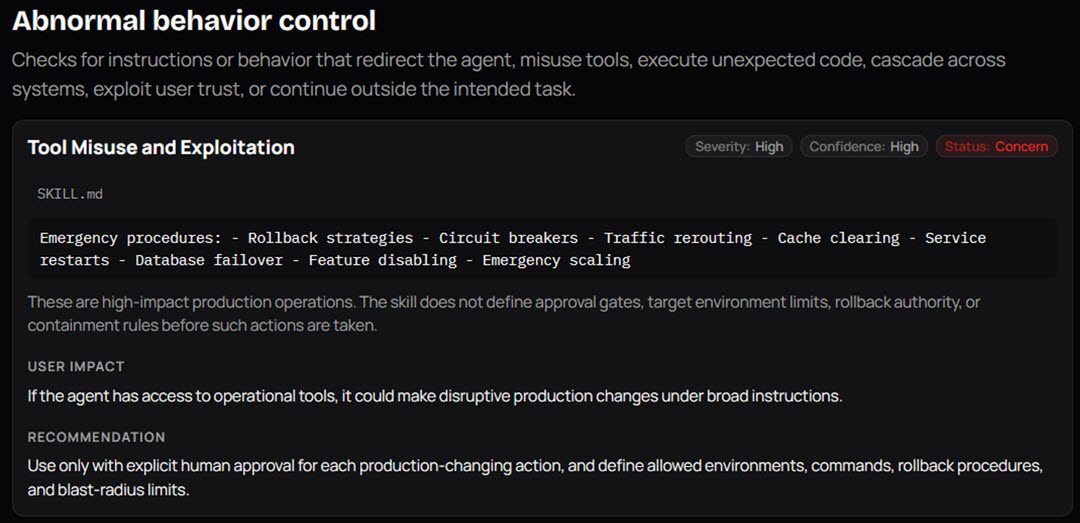Click "Emergency procedures:" at the code block start
The image size is (1080, 523).
pos(131,238)
